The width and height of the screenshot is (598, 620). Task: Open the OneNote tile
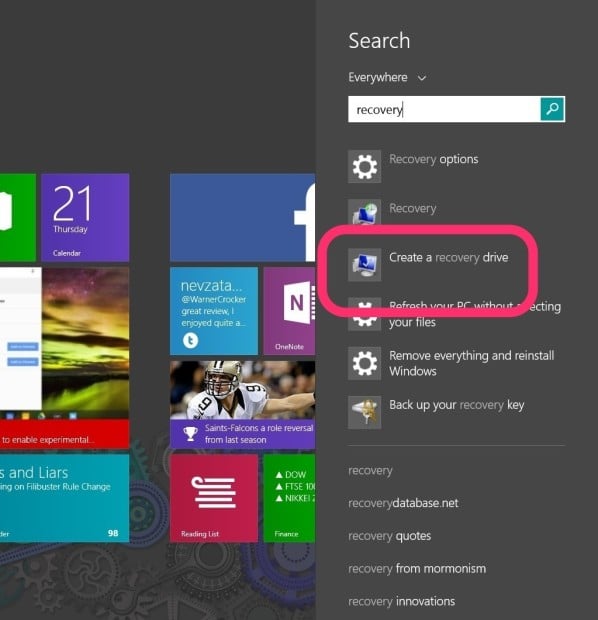(289, 311)
